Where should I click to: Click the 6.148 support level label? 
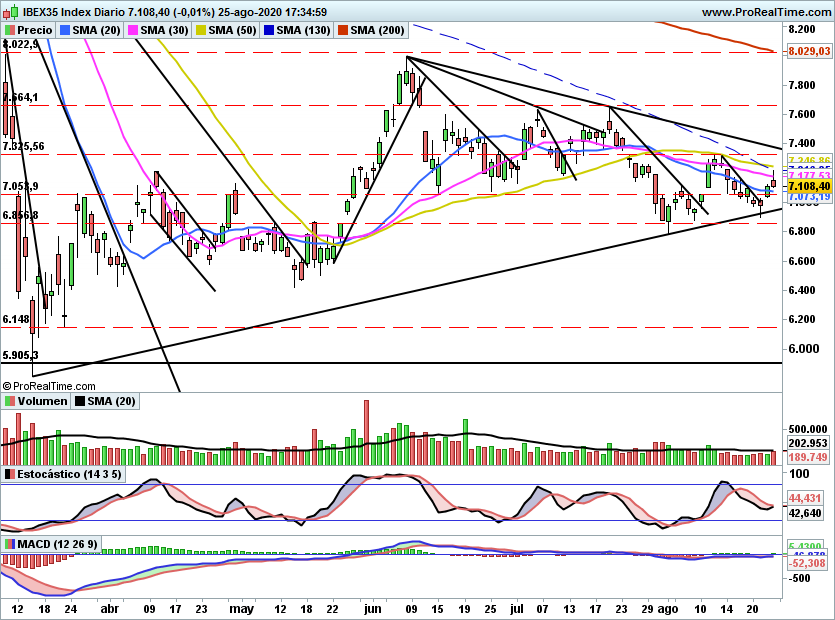click(16, 320)
